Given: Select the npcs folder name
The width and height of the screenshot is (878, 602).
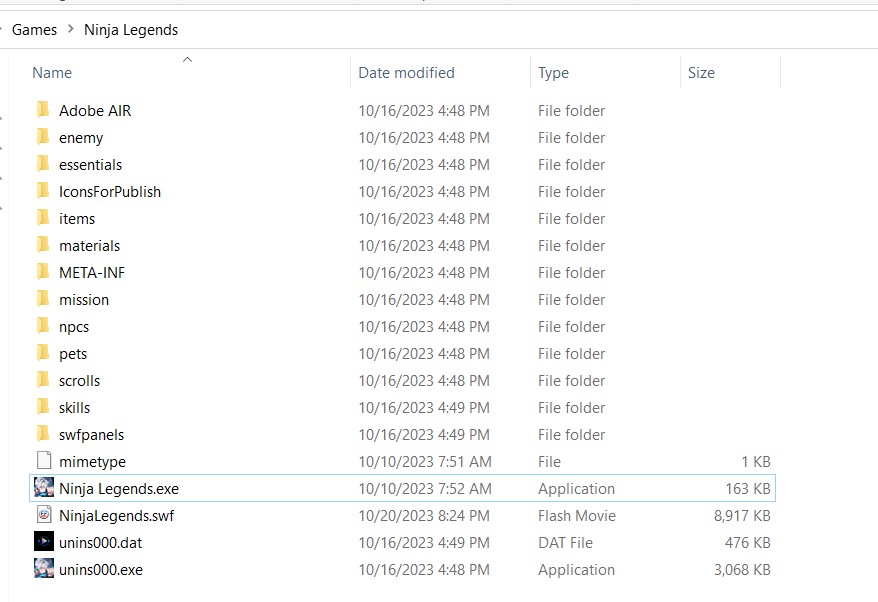Looking at the screenshot, I should [74, 326].
